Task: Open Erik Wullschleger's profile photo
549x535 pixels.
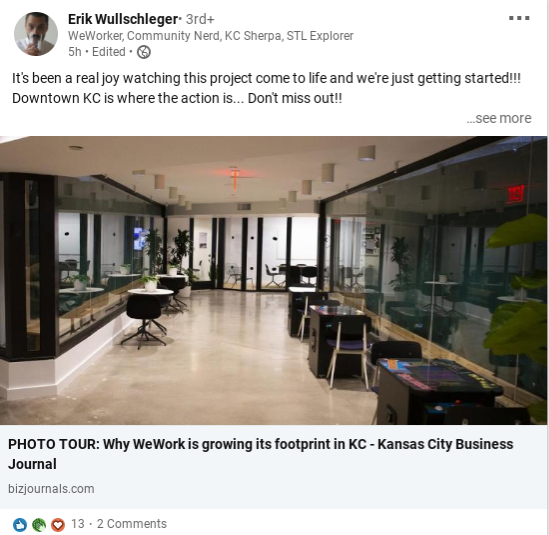Action: click(36, 34)
